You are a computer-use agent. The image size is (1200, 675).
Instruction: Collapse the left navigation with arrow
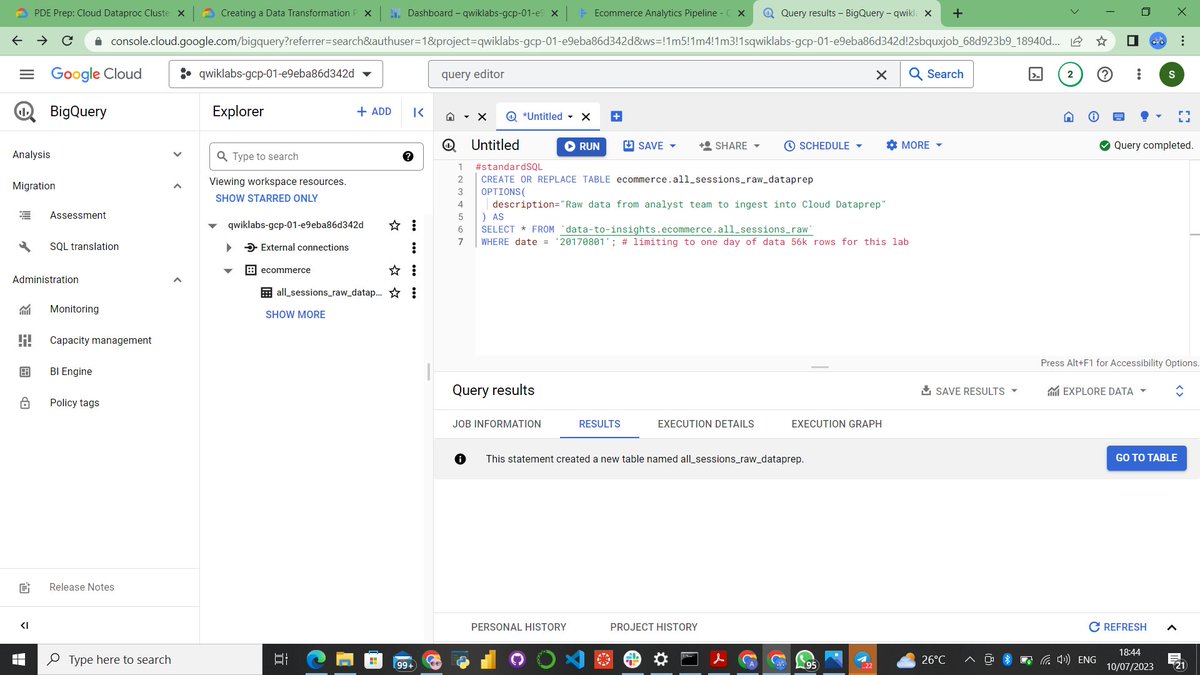tap(24, 626)
